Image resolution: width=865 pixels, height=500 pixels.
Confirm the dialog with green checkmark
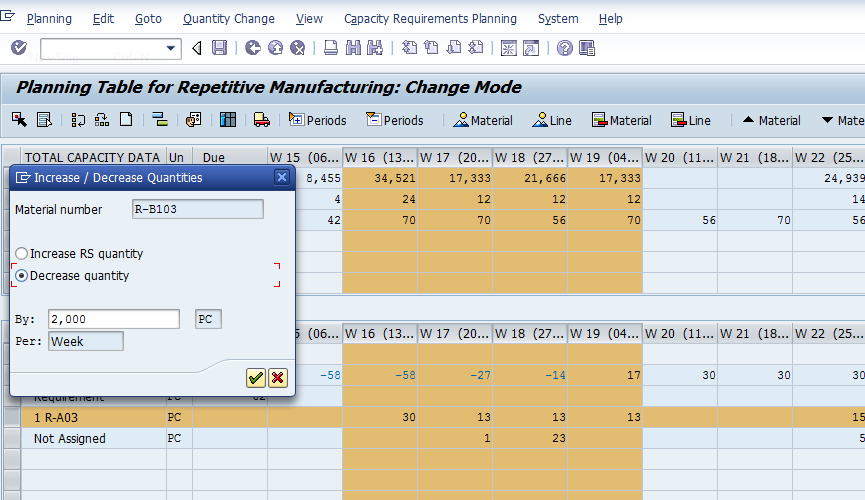coord(256,377)
